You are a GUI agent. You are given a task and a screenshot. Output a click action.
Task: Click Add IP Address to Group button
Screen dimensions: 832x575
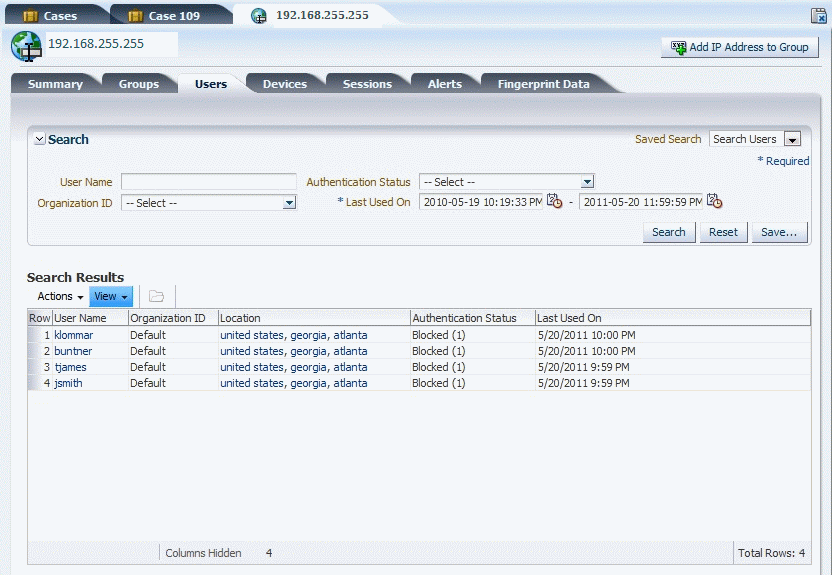coord(740,47)
